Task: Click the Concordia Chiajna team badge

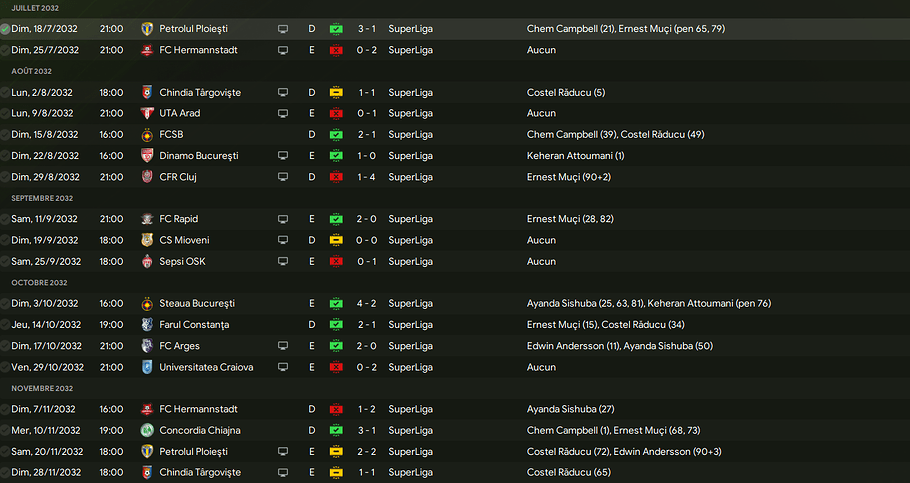Action: pyautogui.click(x=148, y=430)
